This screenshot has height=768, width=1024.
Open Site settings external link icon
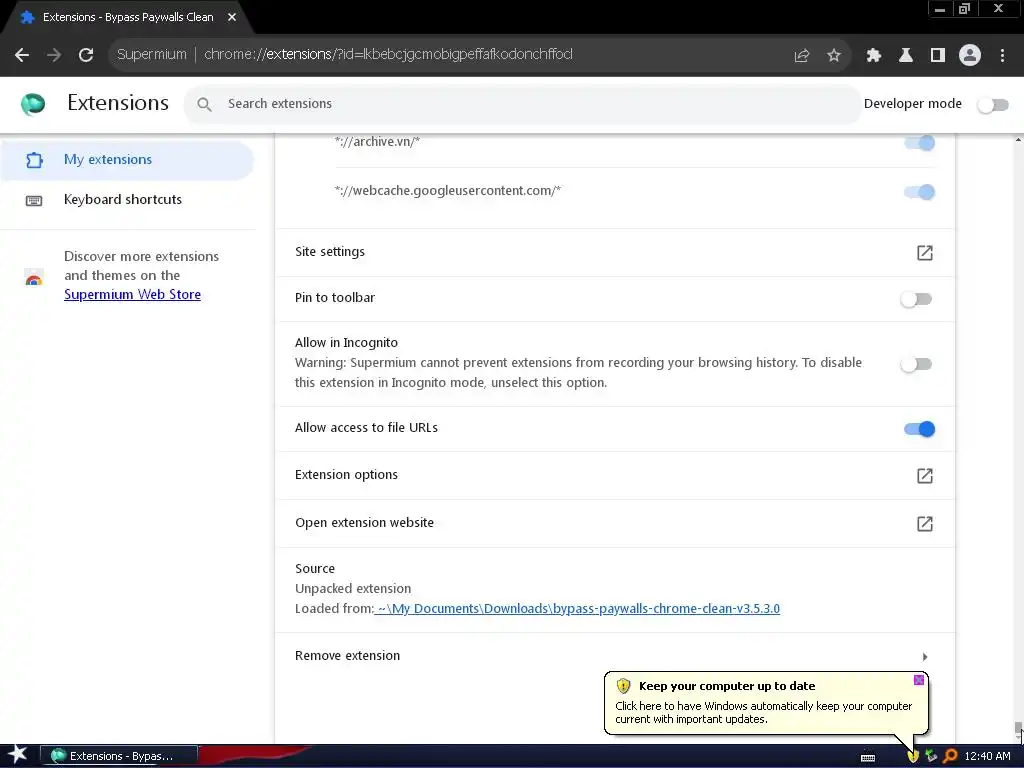click(925, 253)
